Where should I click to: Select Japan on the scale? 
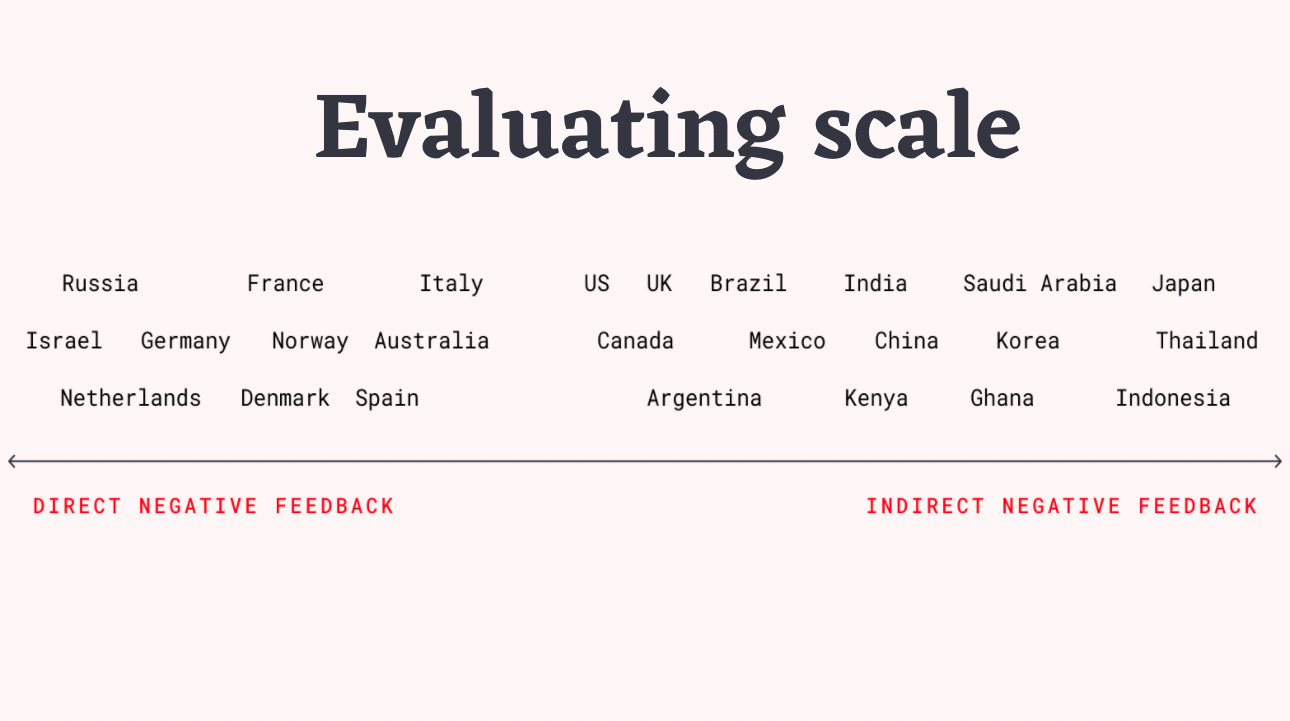1183,284
